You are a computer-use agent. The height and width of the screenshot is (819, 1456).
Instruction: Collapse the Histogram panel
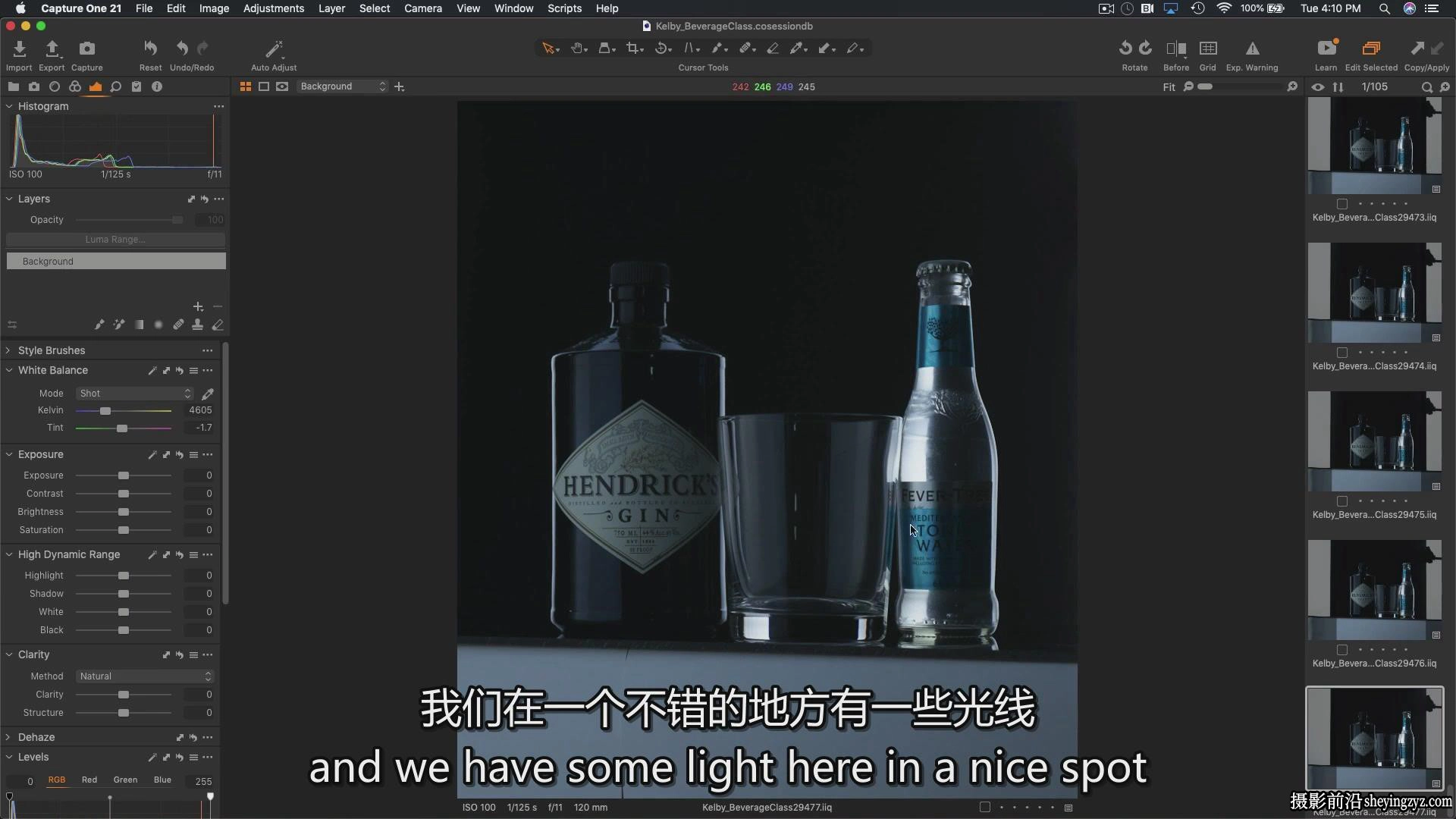pyautogui.click(x=9, y=106)
